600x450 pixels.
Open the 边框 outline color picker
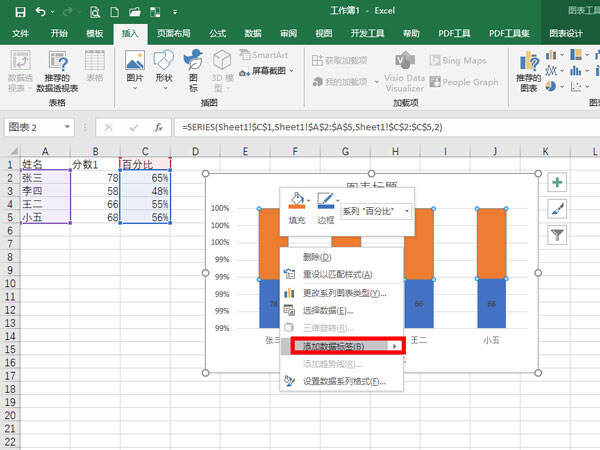(x=326, y=208)
